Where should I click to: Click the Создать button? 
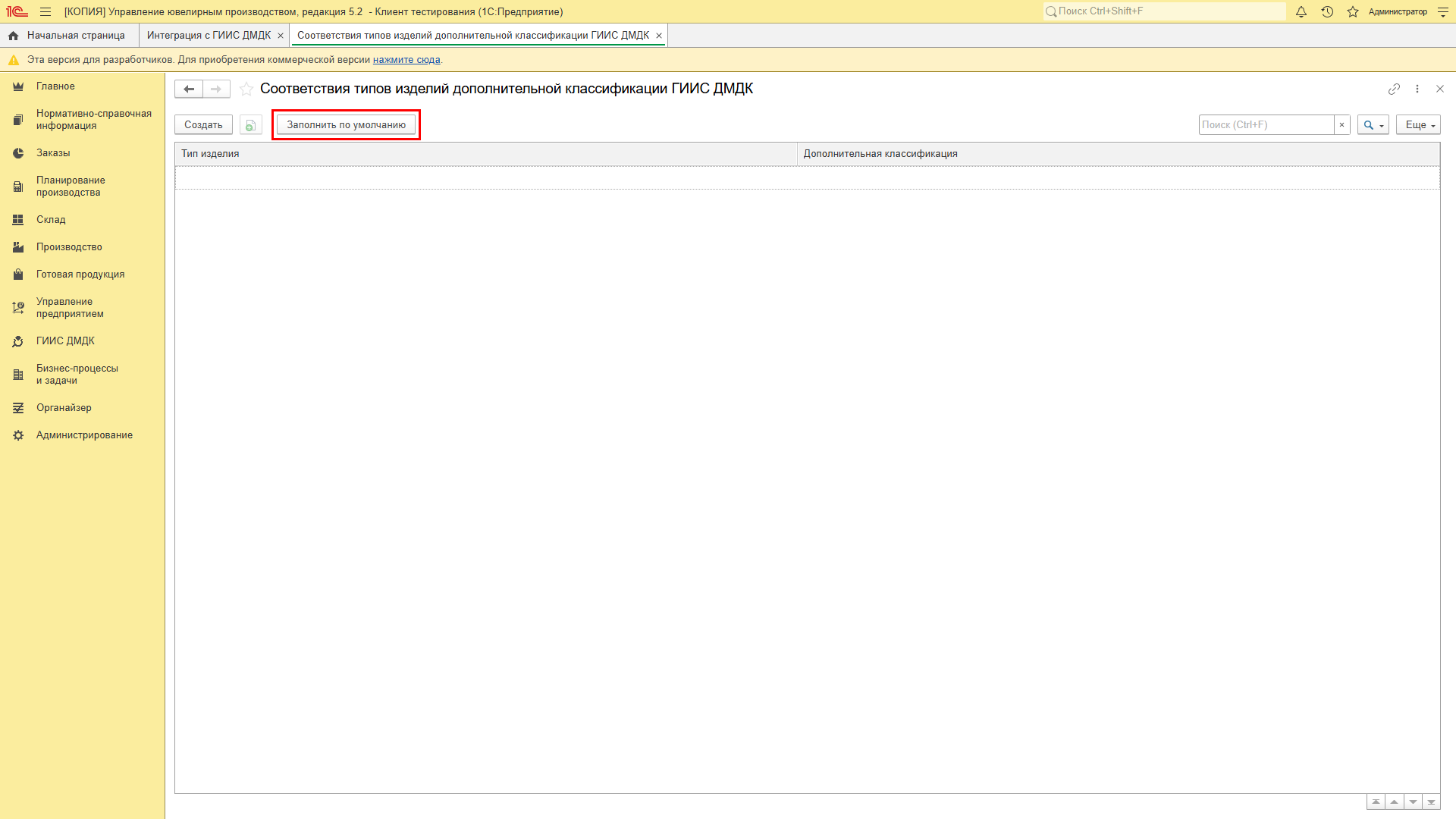click(203, 125)
